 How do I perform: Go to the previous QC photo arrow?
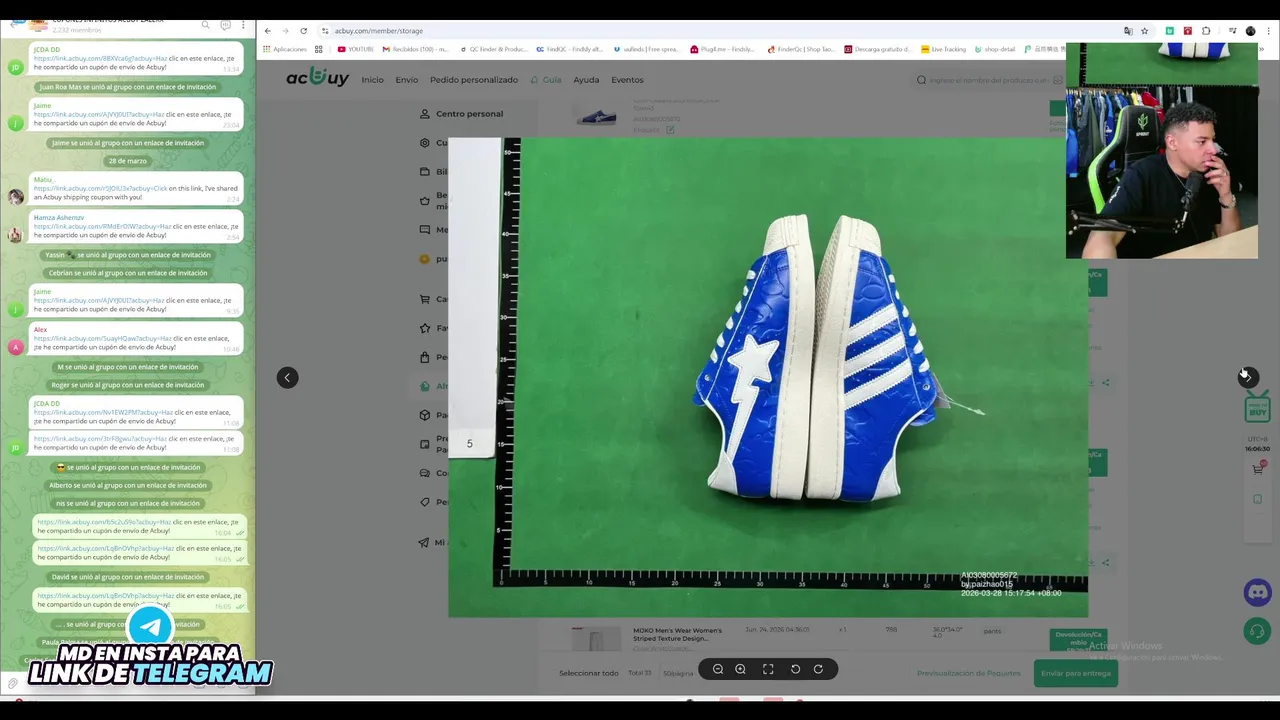coord(287,377)
